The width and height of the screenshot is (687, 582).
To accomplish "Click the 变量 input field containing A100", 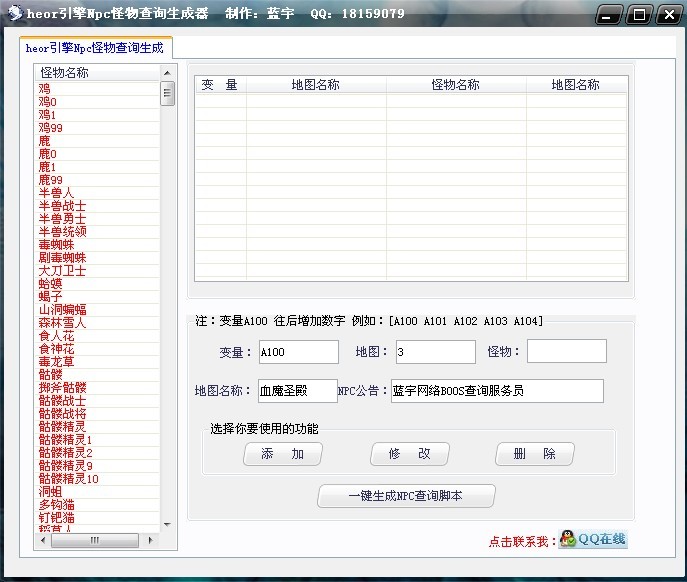I will pos(298,352).
